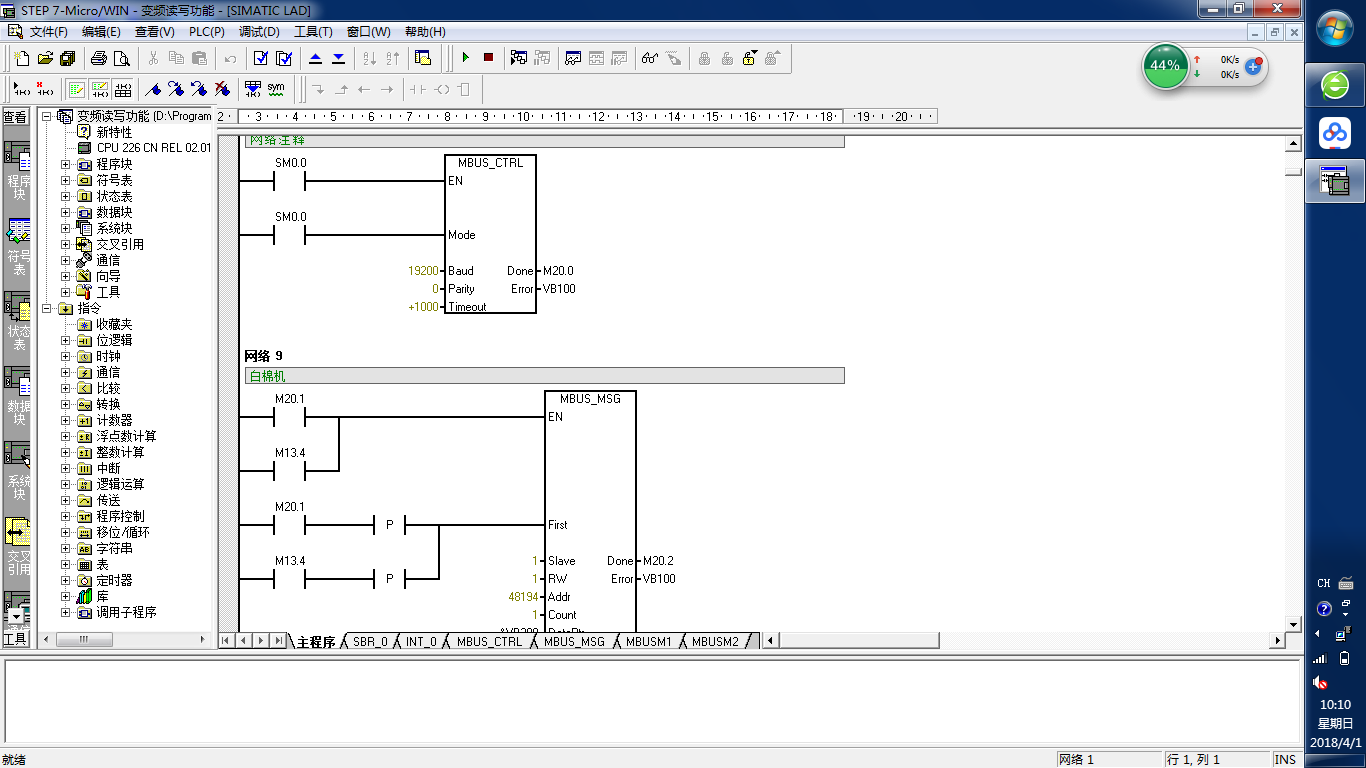This screenshot has width=1366, height=768.
Task: Click the Compile checkmark icon
Action: tap(261, 58)
